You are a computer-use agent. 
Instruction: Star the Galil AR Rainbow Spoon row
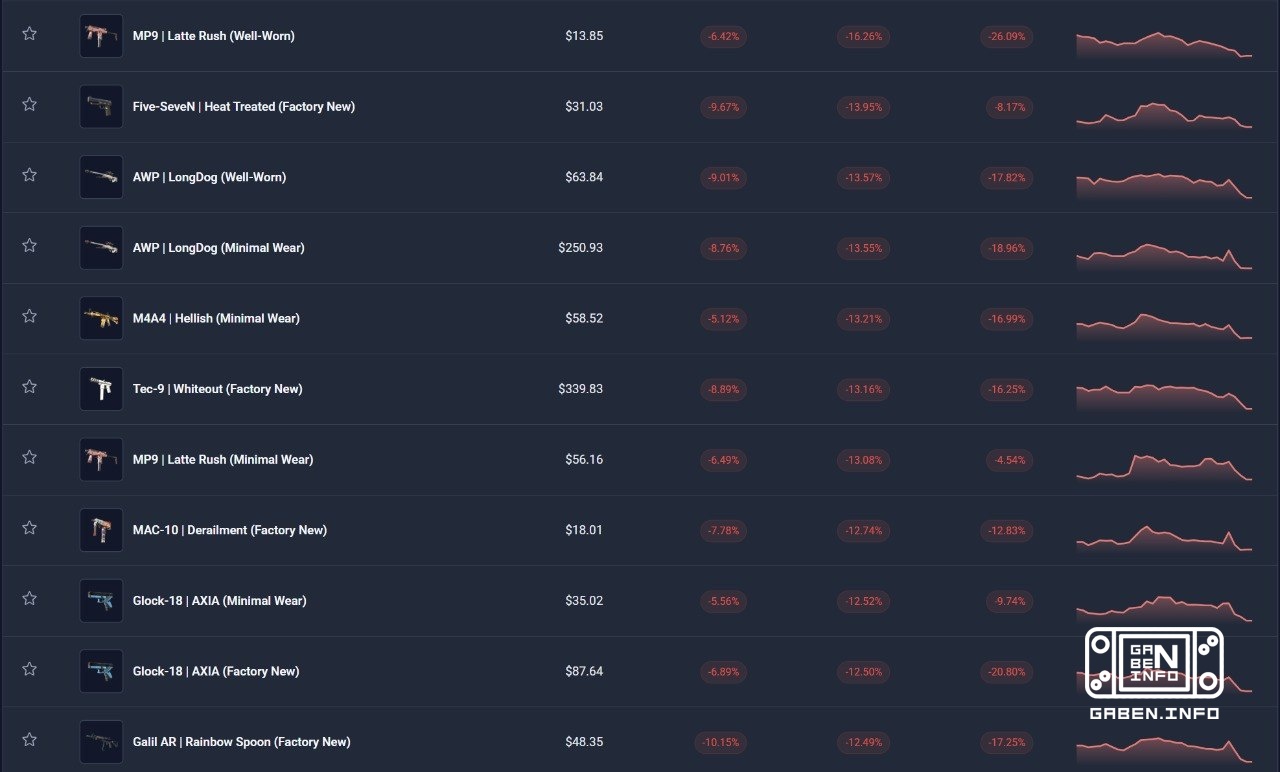tap(29, 740)
